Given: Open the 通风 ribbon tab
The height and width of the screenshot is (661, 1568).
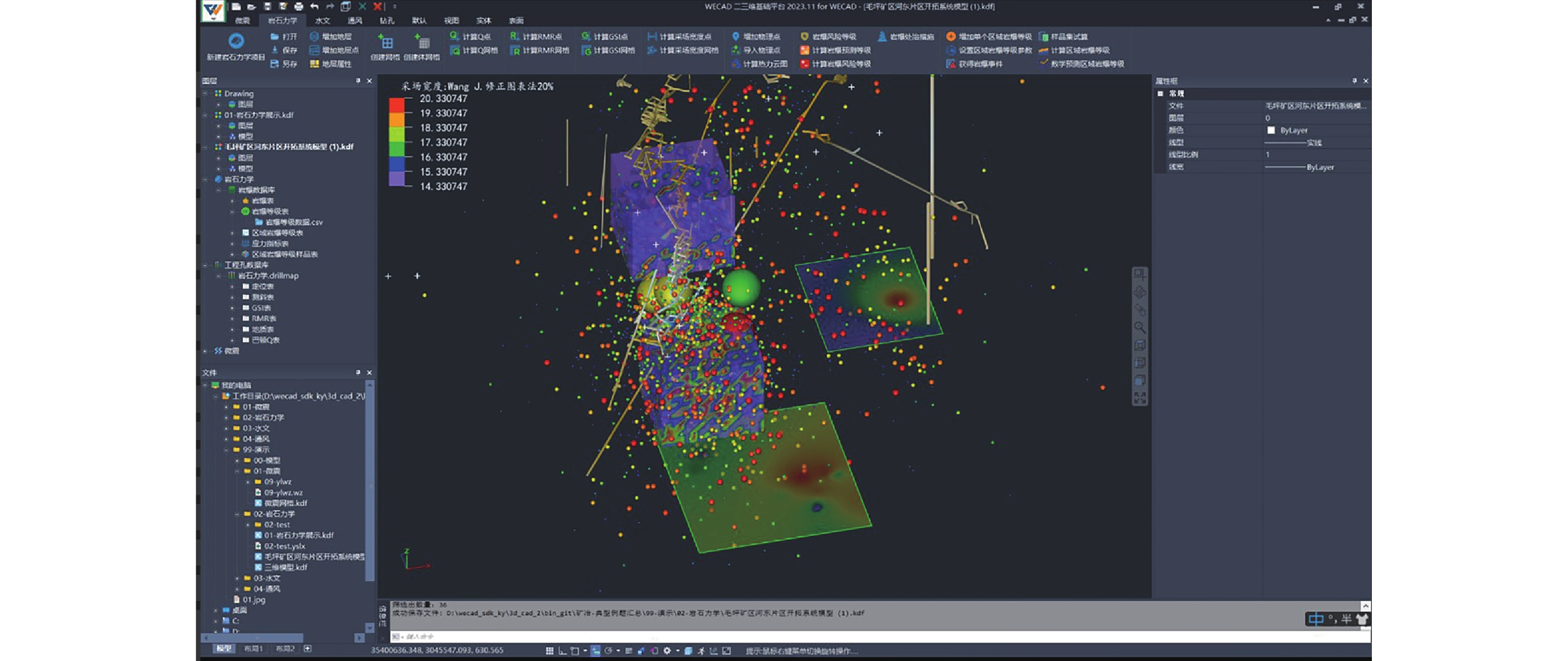Looking at the screenshot, I should point(354,21).
